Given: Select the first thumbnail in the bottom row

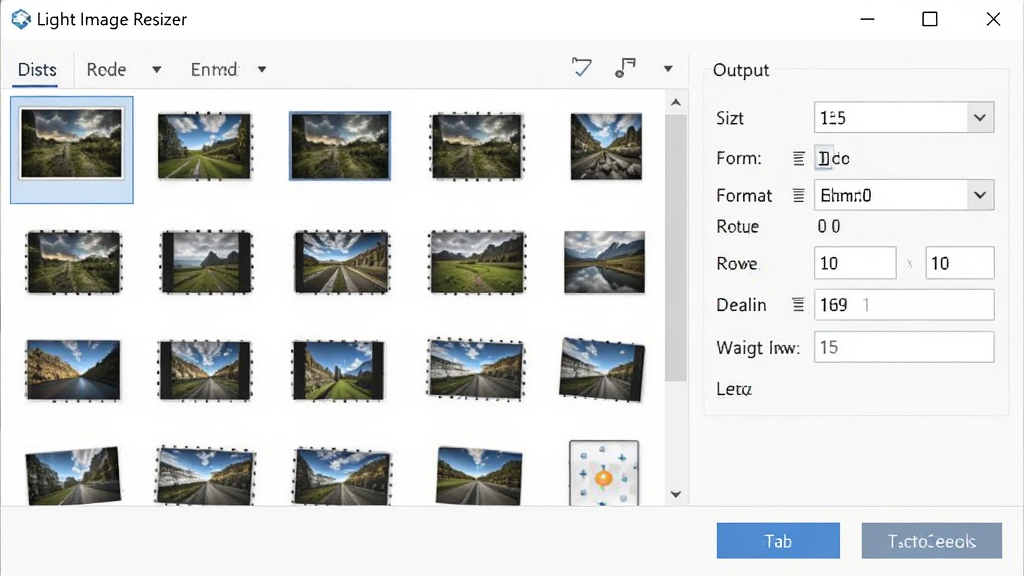Looking at the screenshot, I should [73, 476].
